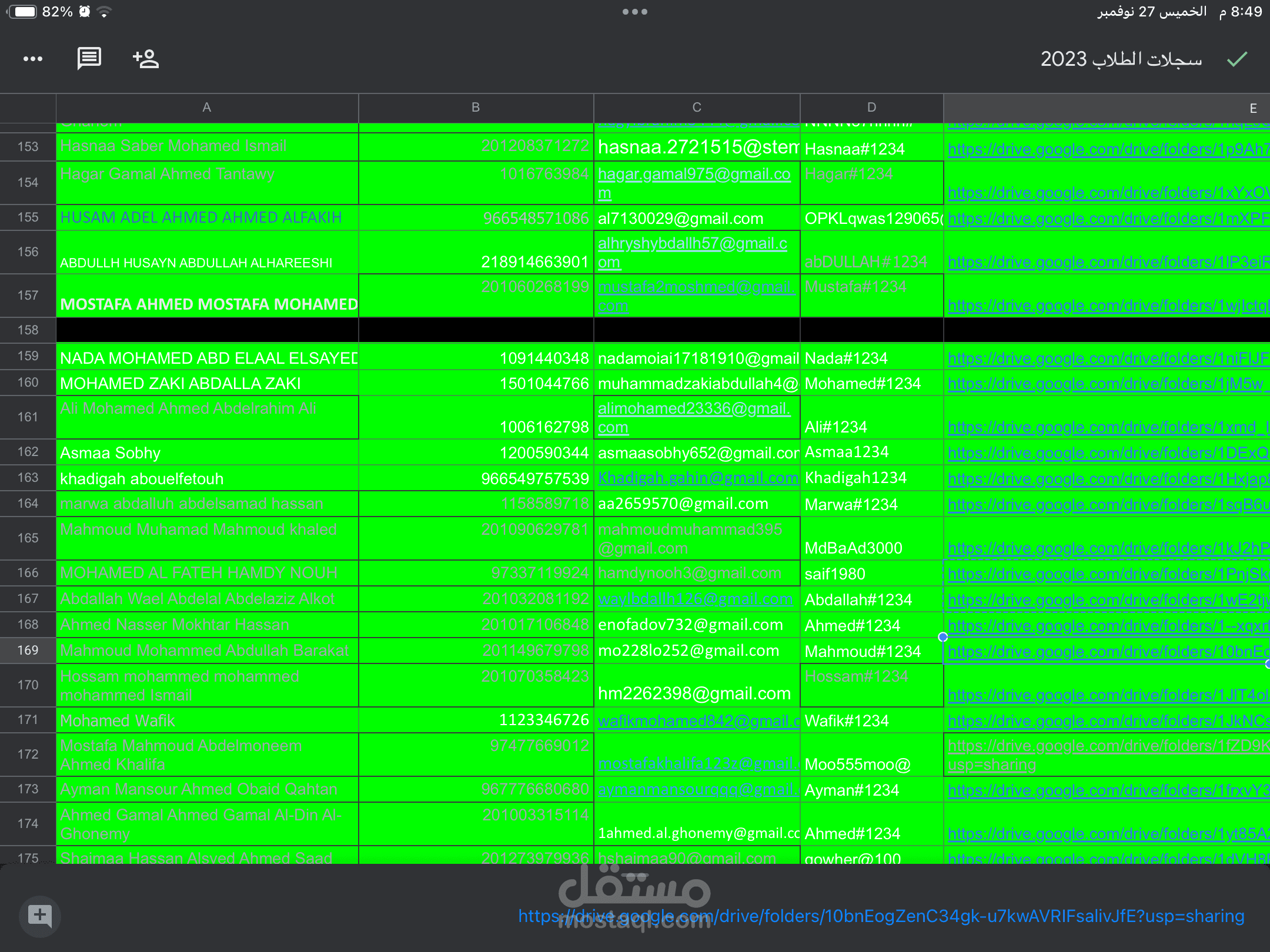The image size is (1270, 952).
Task: Click email link alimohamed23336@gmail.com
Action: point(694,409)
